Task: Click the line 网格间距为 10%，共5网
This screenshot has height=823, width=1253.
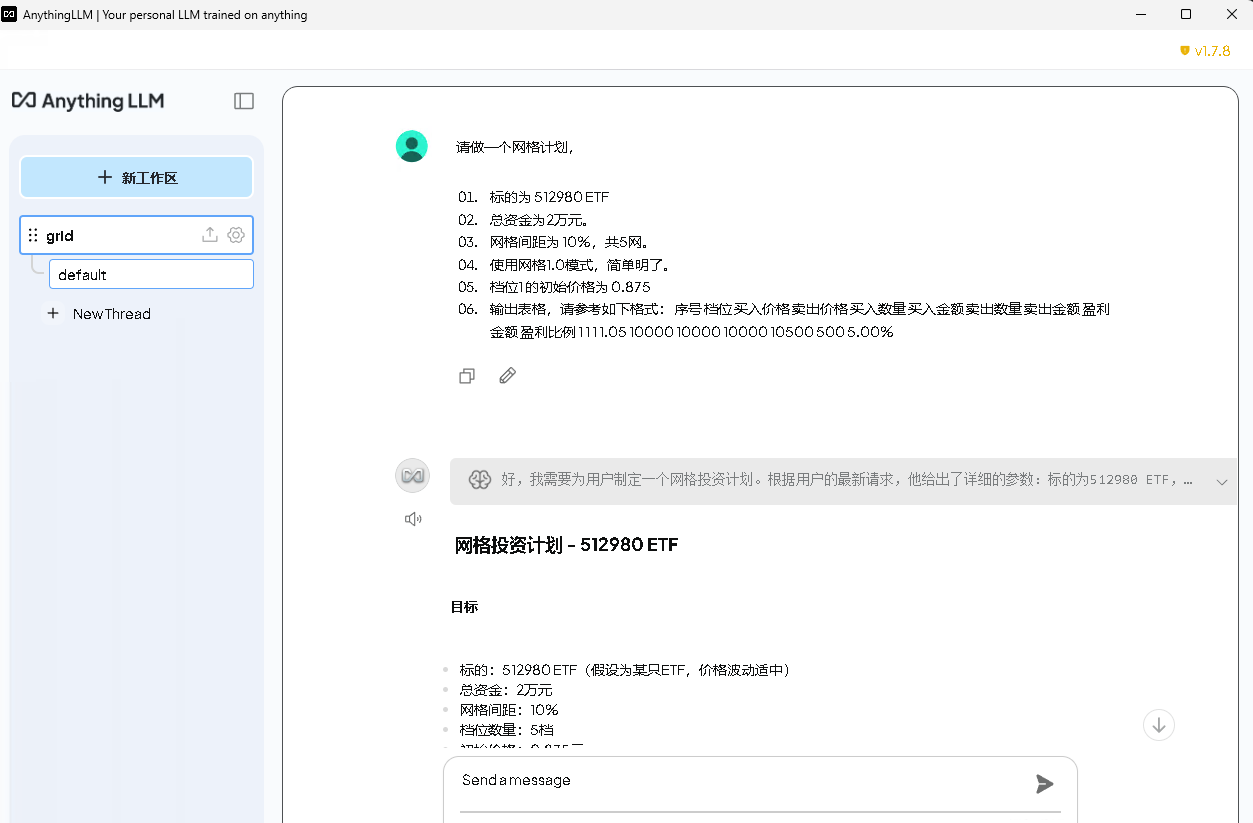Action: click(570, 242)
